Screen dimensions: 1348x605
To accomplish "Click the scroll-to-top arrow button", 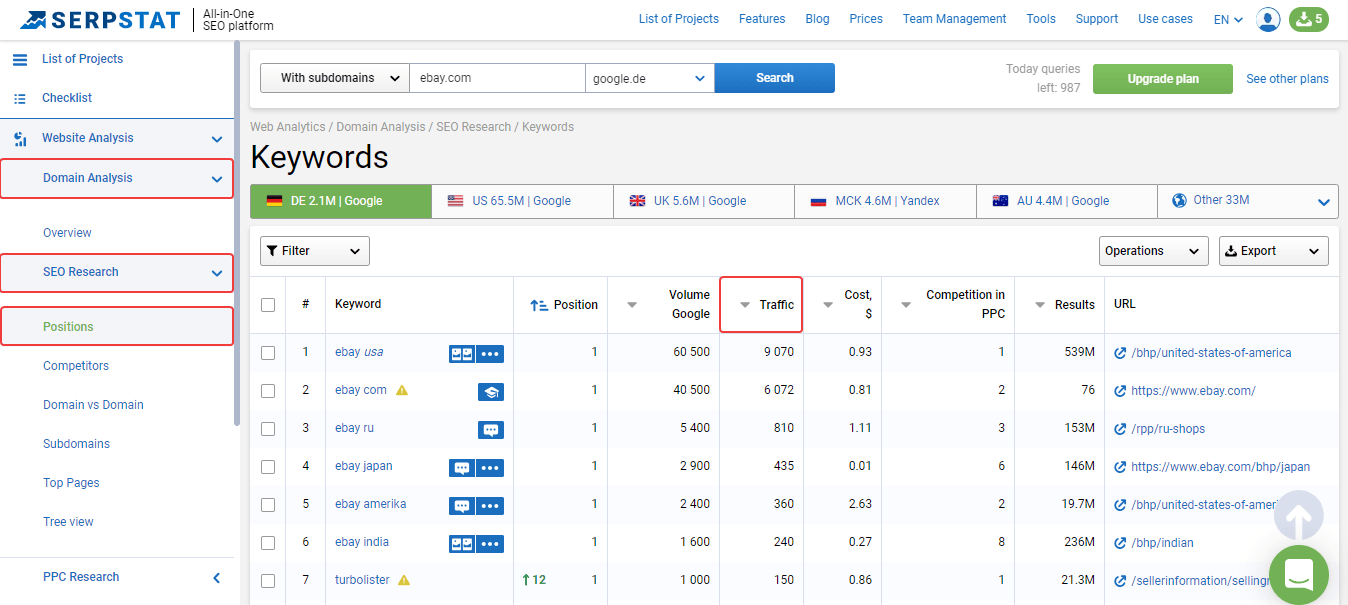I will [1298, 516].
